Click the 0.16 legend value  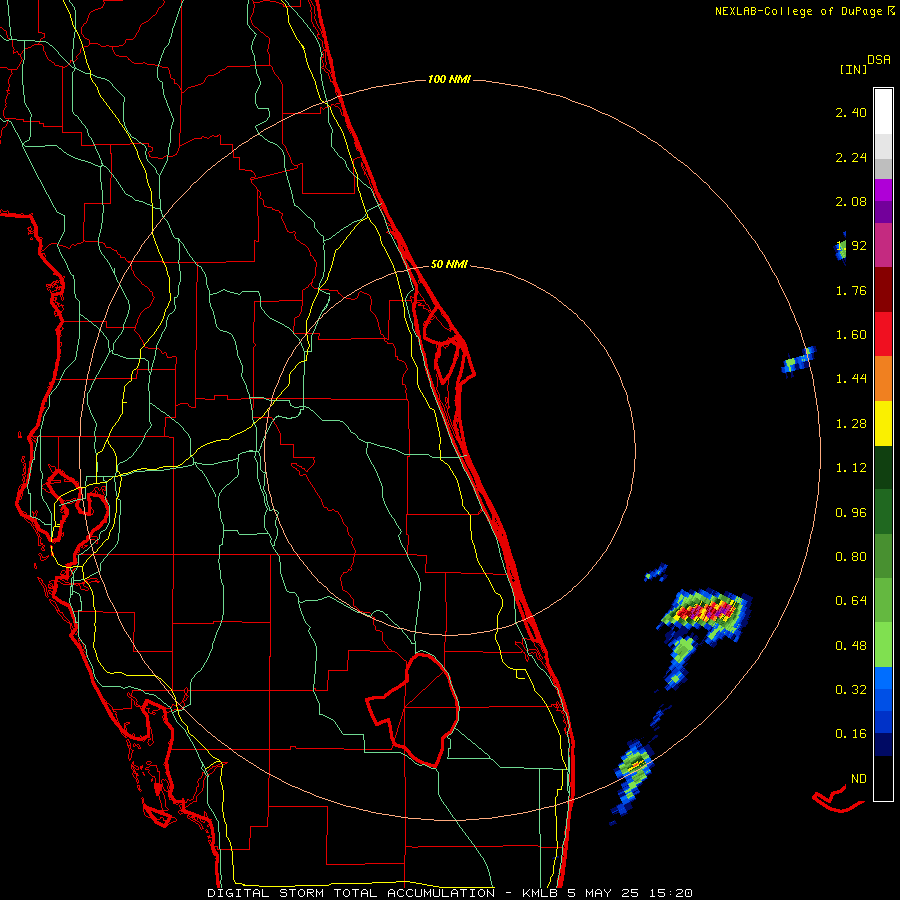coord(851,734)
